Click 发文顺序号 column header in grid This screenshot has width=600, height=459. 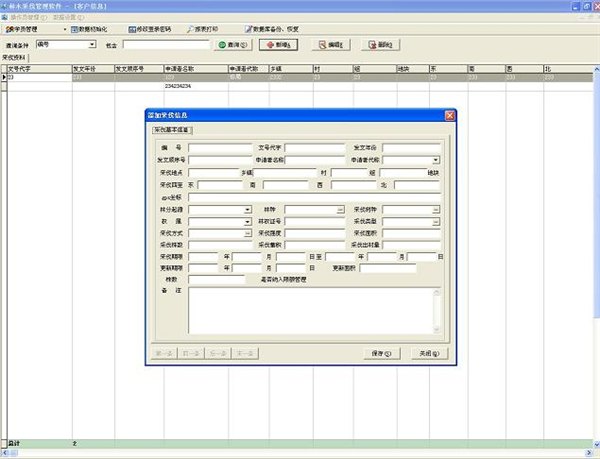[x=139, y=69]
